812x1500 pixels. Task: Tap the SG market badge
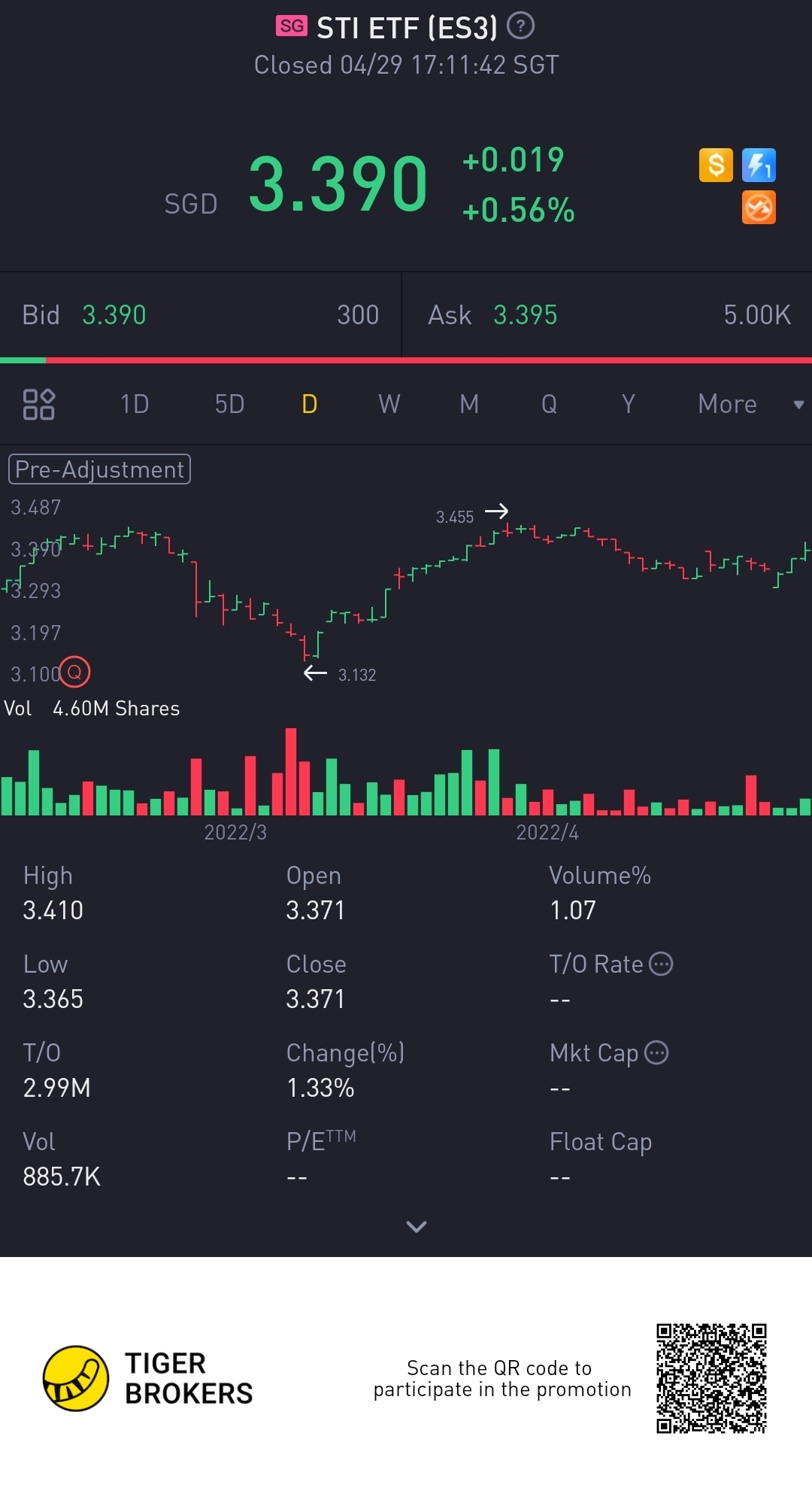[x=292, y=26]
